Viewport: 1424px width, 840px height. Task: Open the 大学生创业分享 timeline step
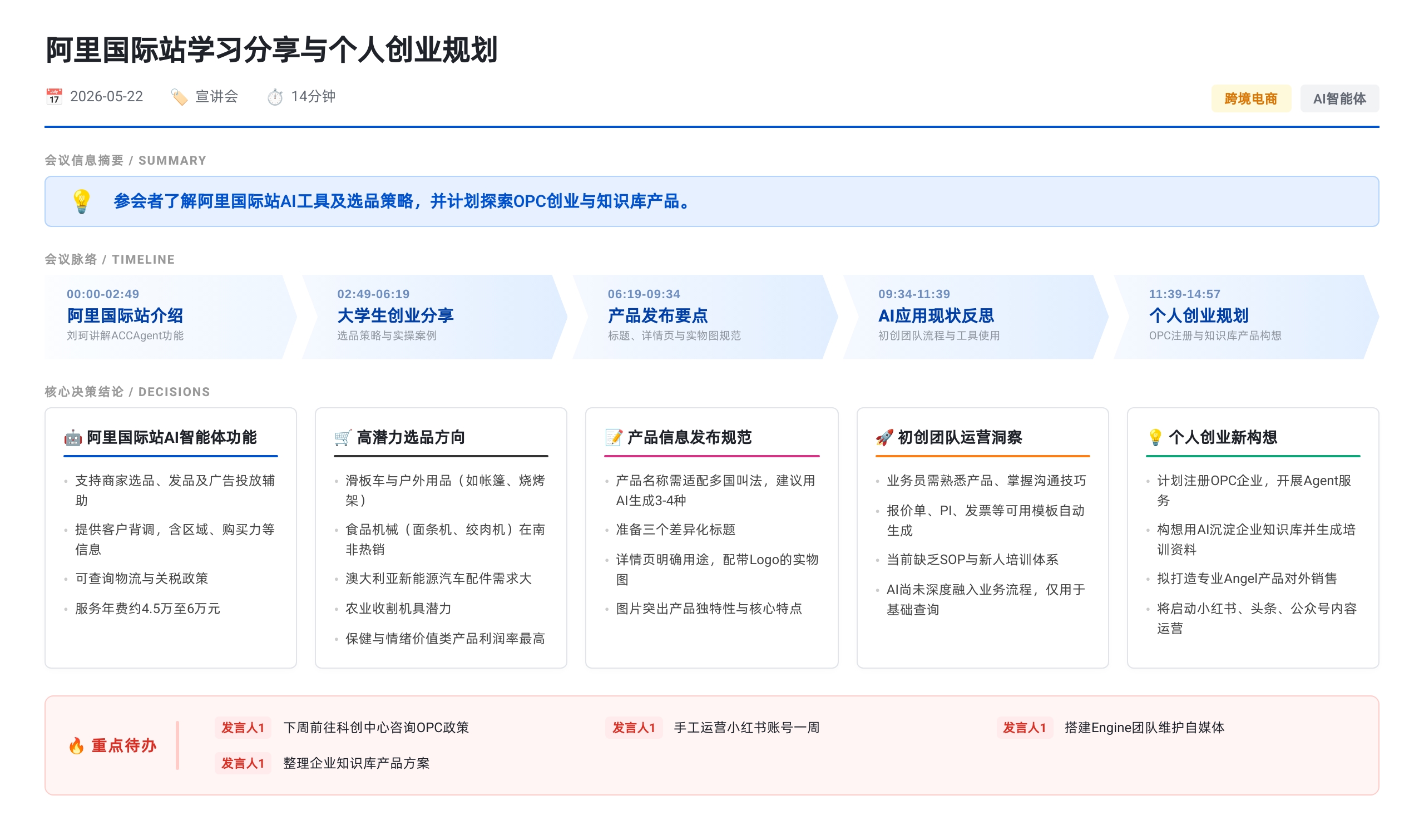point(434,317)
